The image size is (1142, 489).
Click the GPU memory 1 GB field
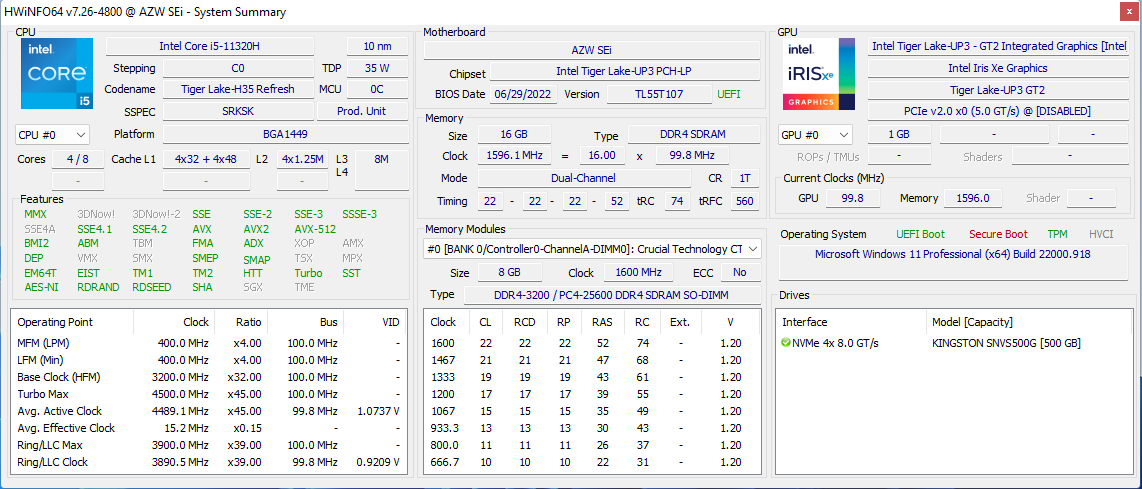click(899, 134)
